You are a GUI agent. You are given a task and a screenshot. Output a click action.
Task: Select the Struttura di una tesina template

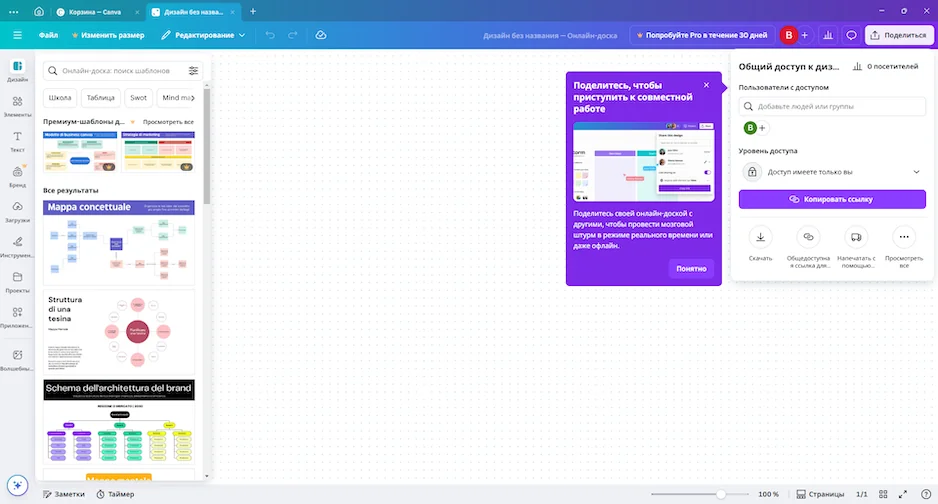coord(119,332)
